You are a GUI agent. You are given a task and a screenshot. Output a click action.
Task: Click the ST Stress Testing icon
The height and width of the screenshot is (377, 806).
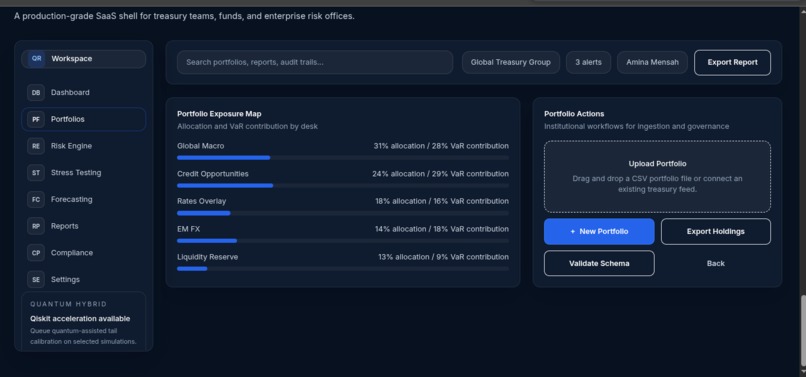[x=35, y=173]
